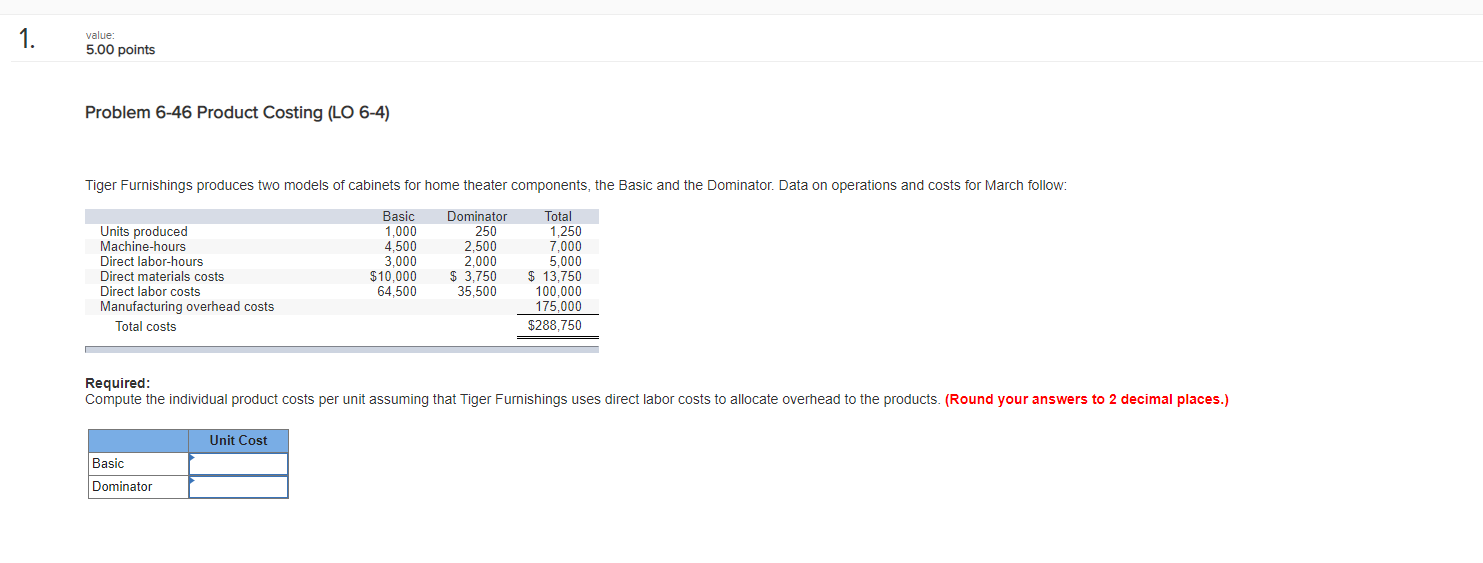Click the Required: label
The height and width of the screenshot is (563, 1483).
coord(118,384)
